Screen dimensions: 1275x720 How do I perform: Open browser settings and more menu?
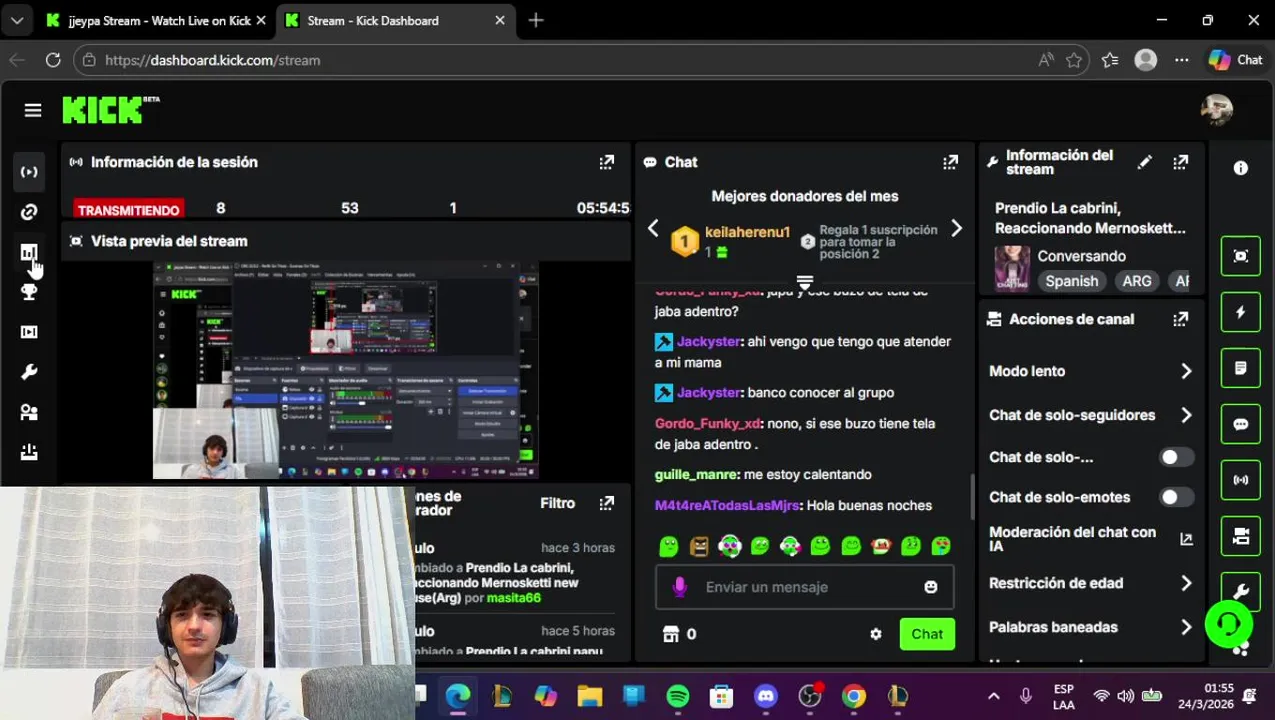[x=1182, y=60]
